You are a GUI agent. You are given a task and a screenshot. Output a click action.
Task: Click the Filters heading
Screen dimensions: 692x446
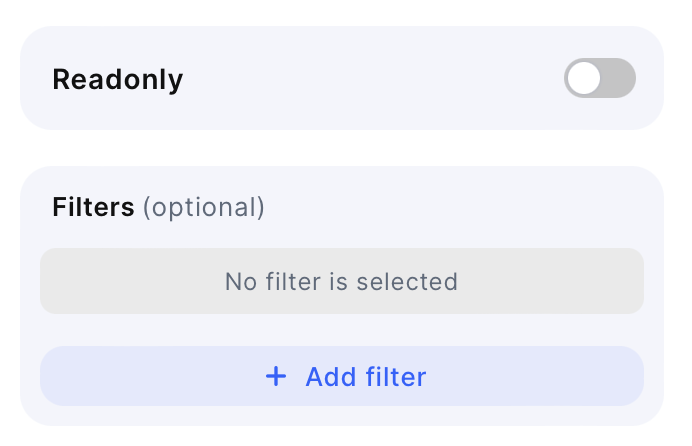[93, 207]
